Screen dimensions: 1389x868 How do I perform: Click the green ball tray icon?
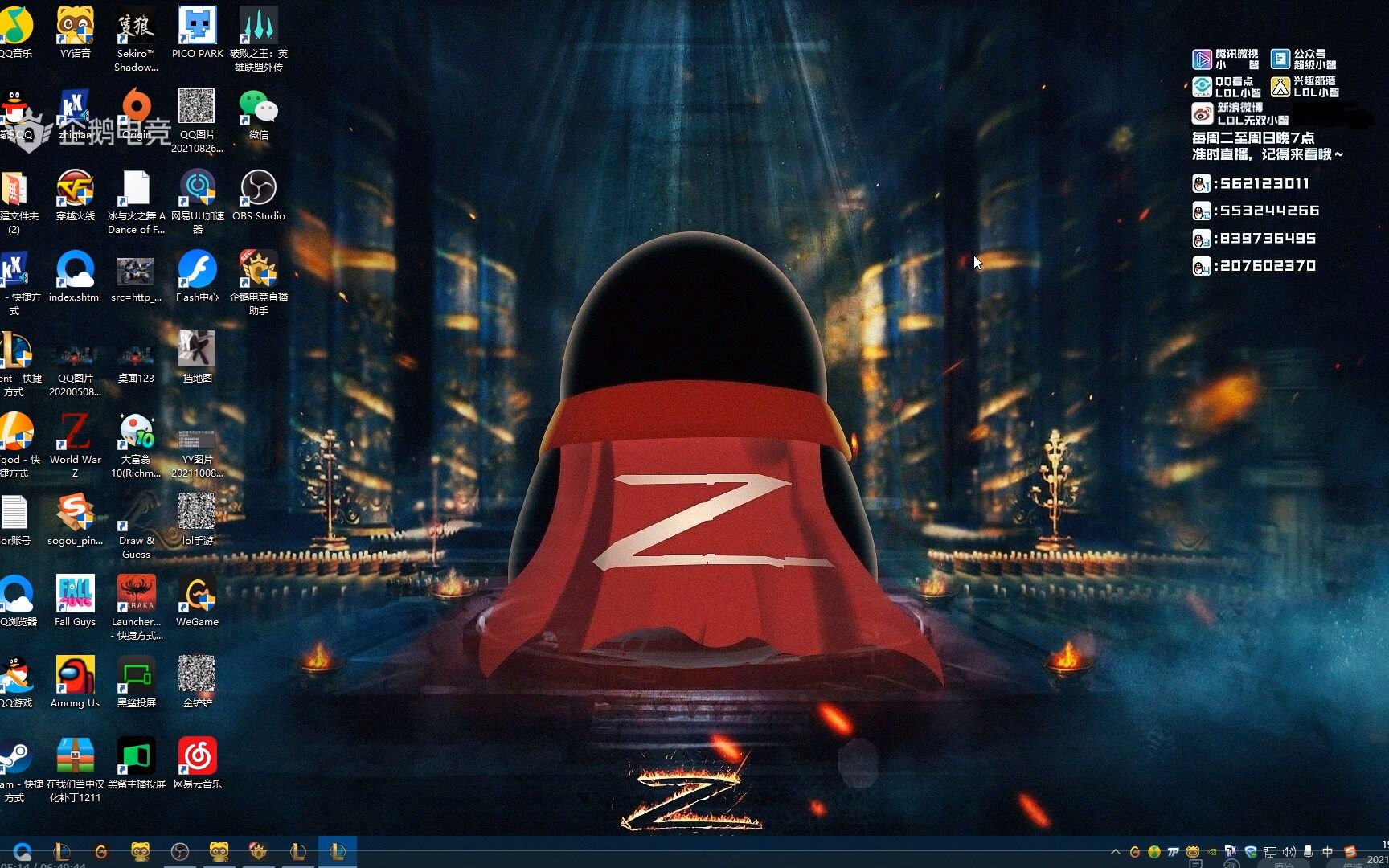1153,852
